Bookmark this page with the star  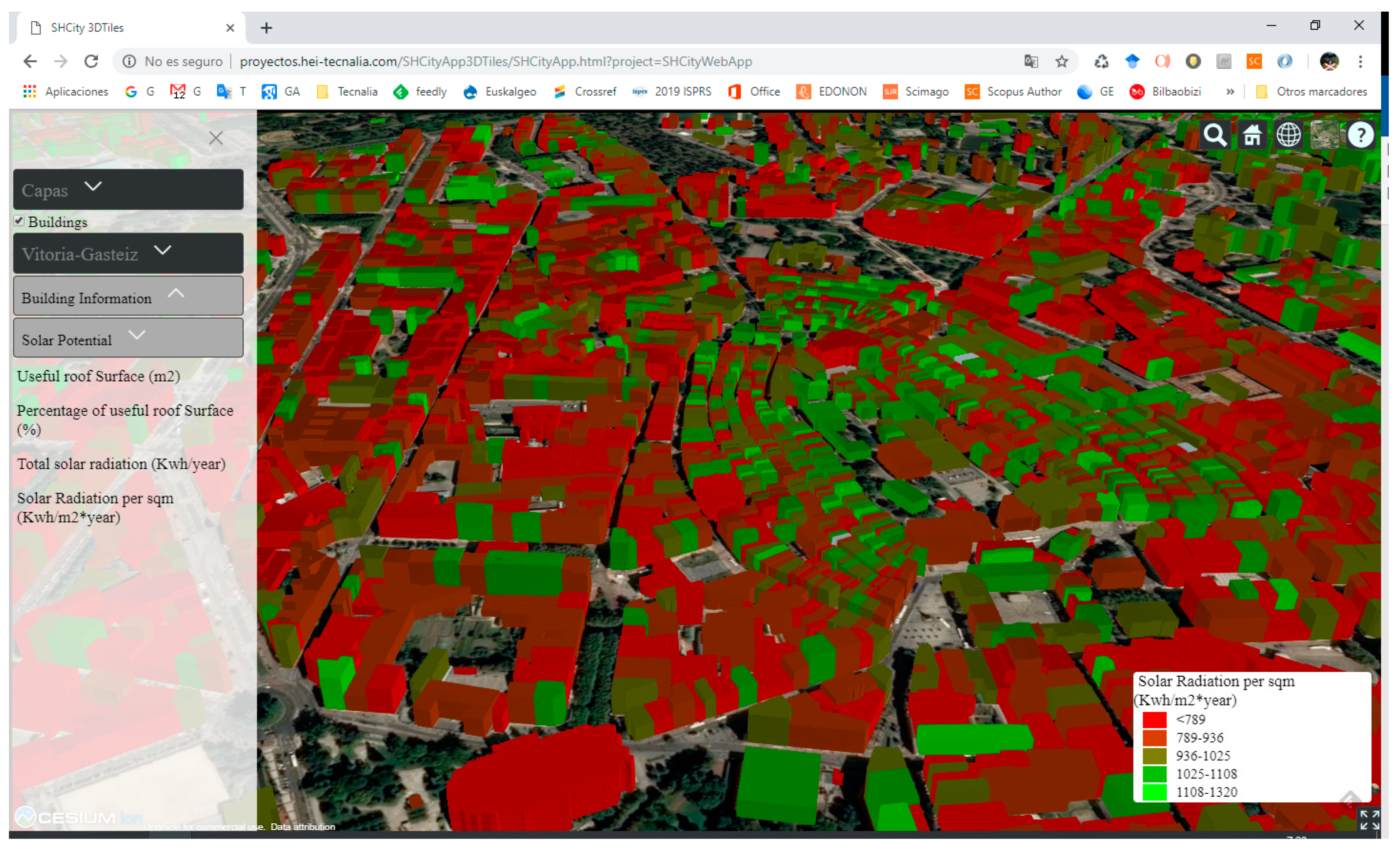pos(1062,62)
